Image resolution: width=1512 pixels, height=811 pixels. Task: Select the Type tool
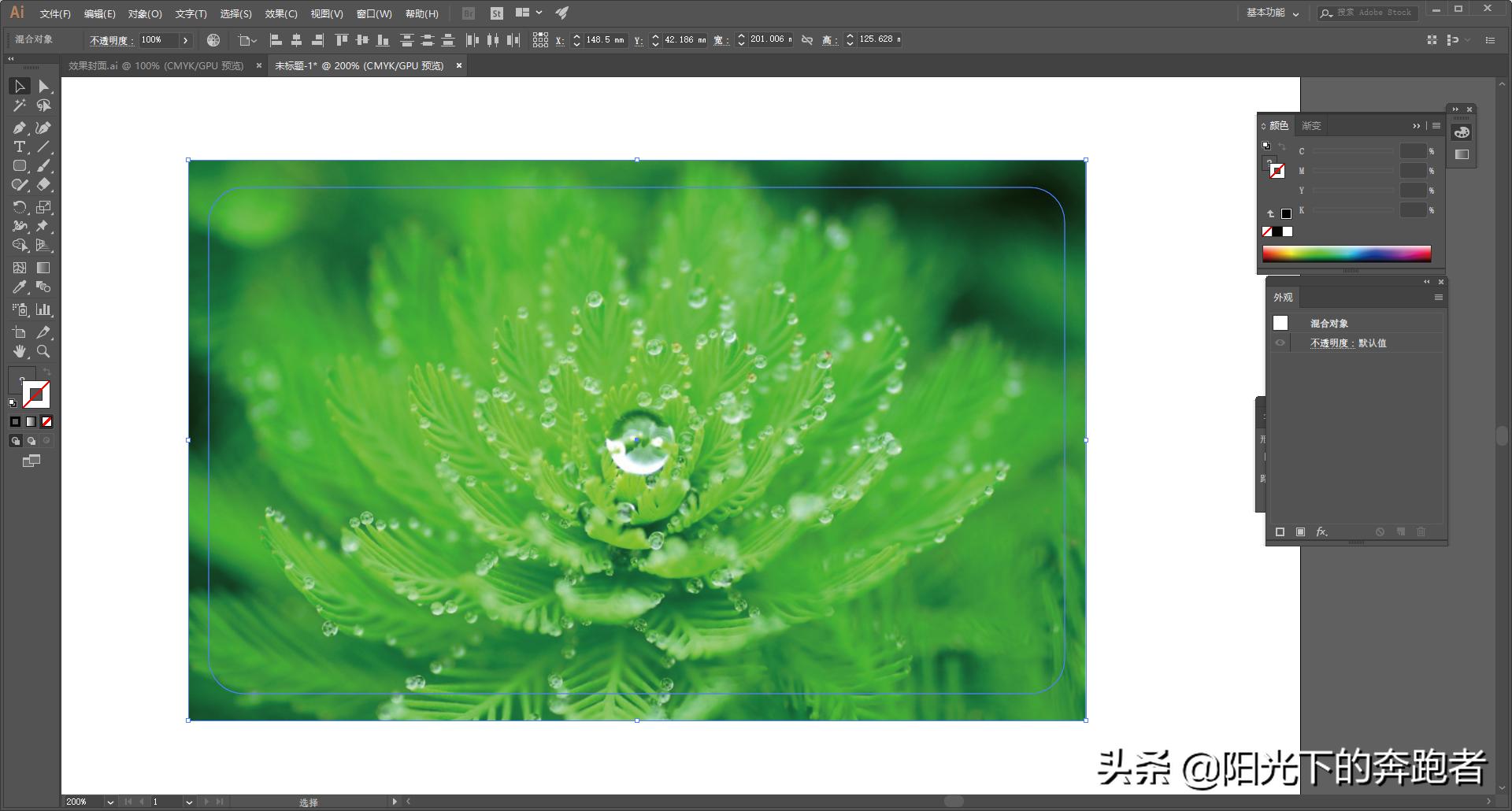pos(18,146)
